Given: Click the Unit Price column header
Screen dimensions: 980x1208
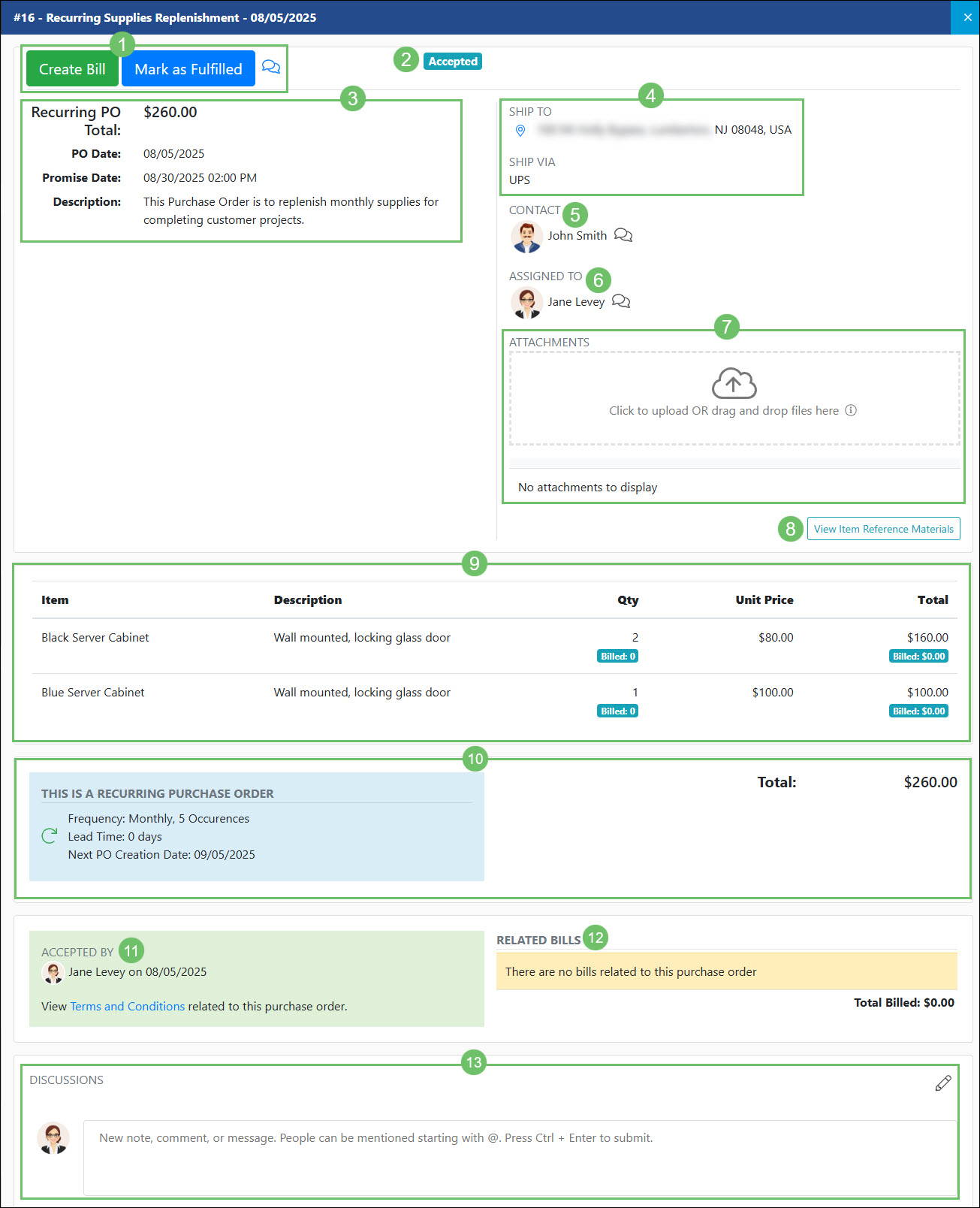Looking at the screenshot, I should [764, 600].
